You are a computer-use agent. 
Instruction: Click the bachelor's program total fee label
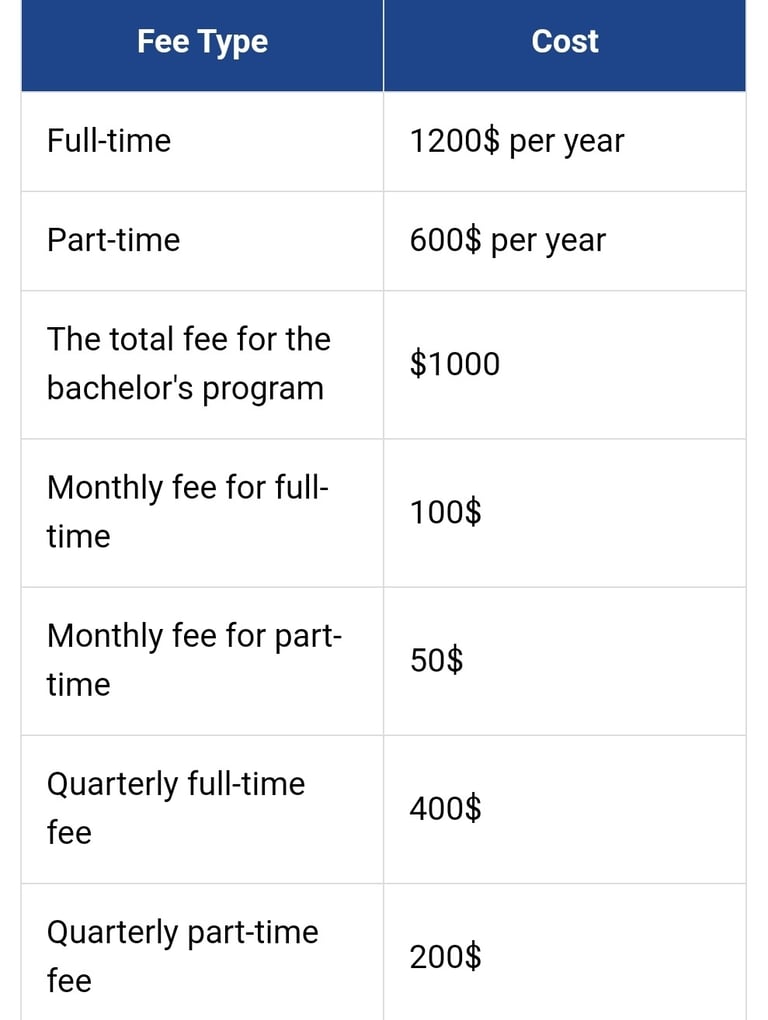click(x=188, y=364)
